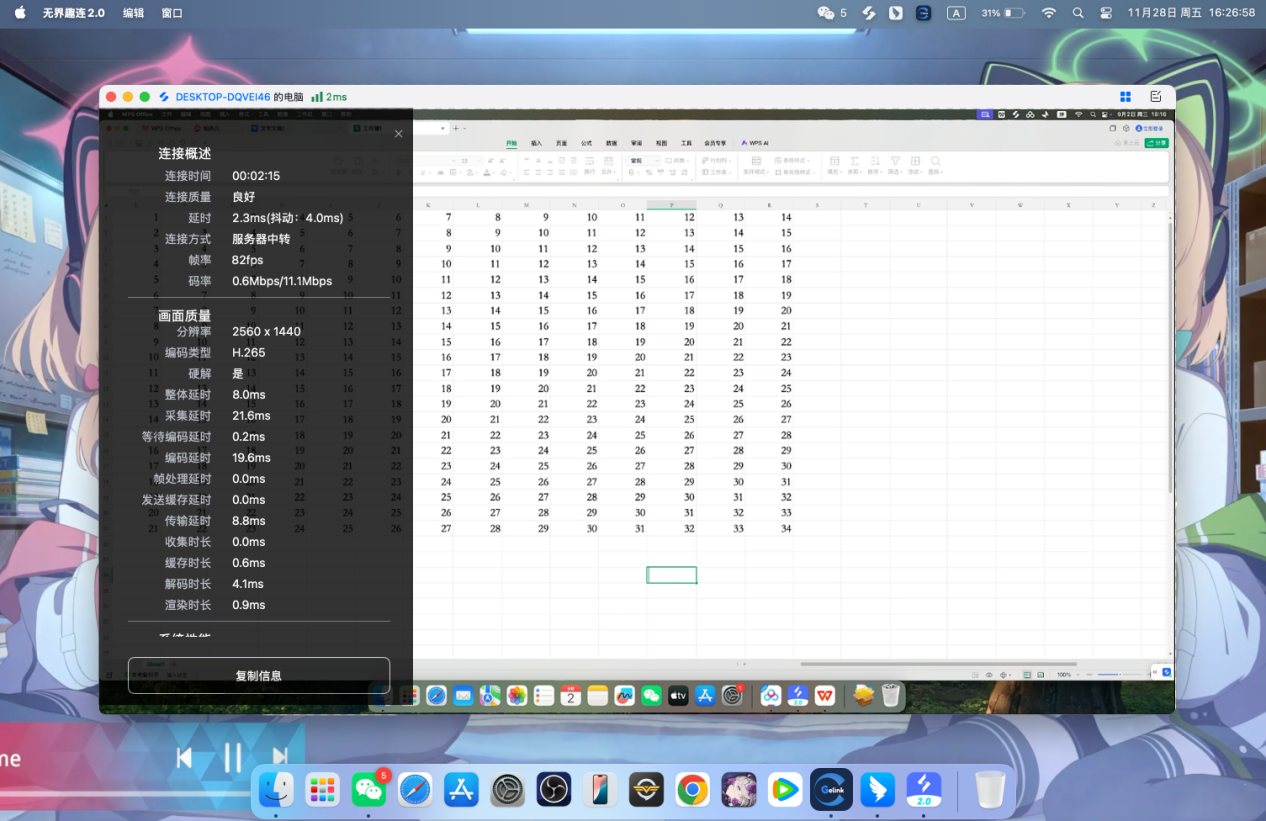Switch to 视图 ribbon tab in remote WPS
Viewport: 1266px width, 821px height.
coord(661,143)
